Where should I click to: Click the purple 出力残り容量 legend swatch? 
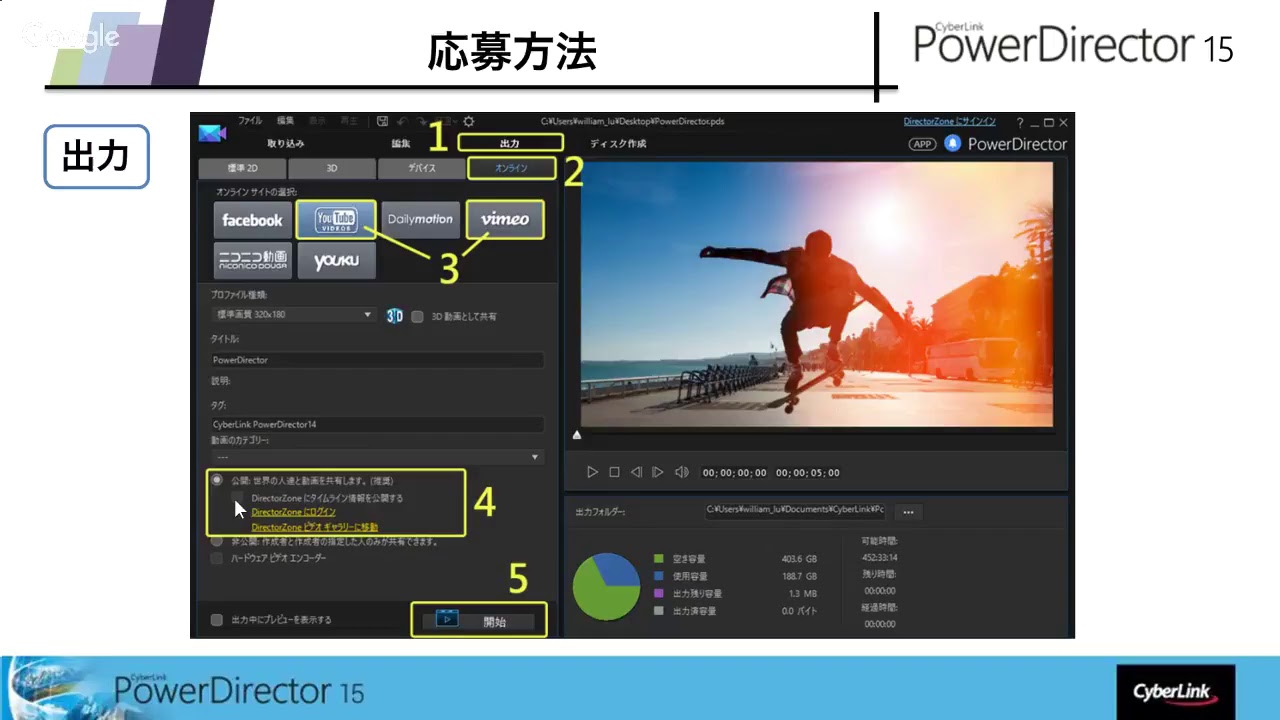[x=659, y=593]
